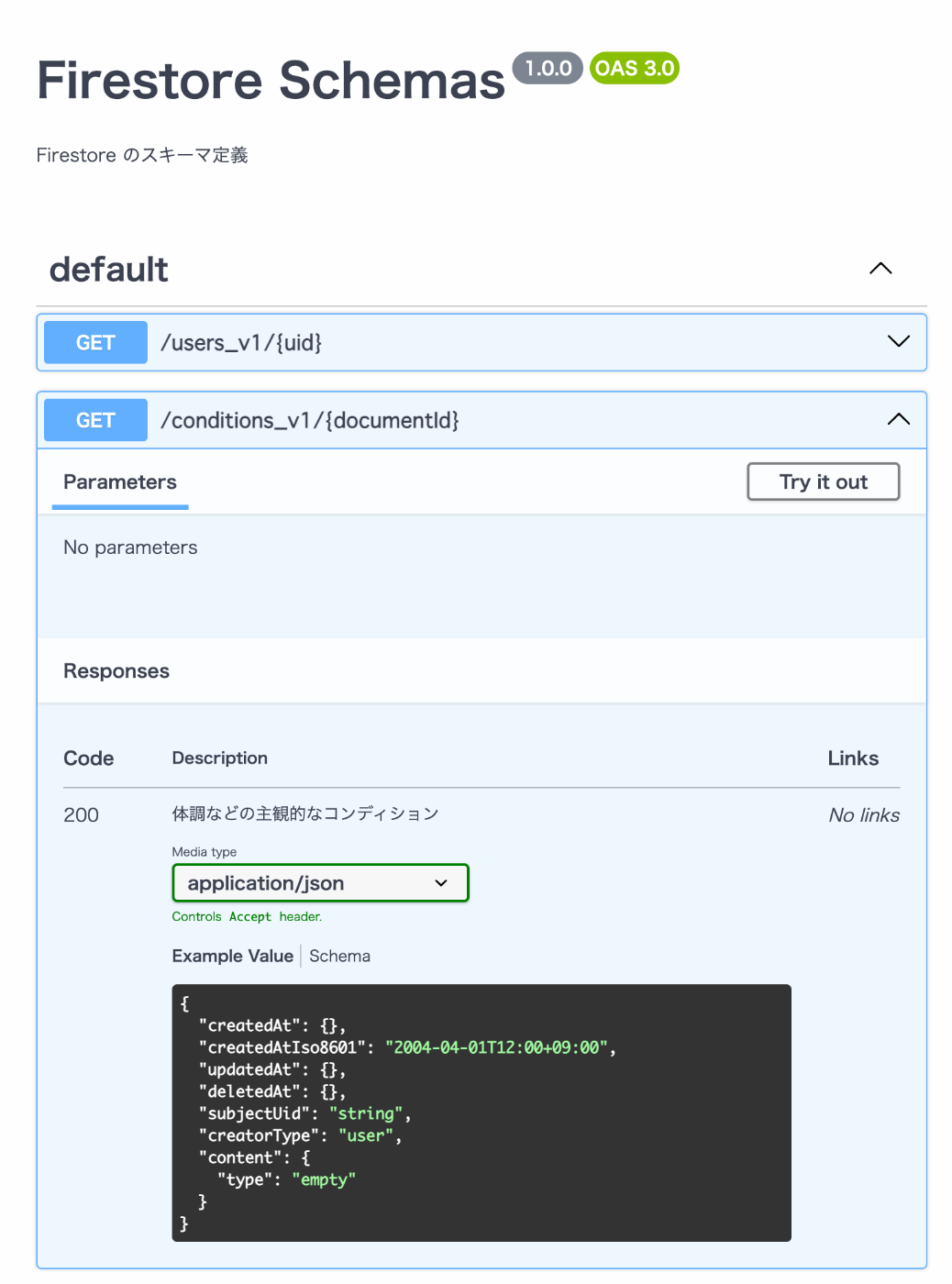Click the "creatorType": "user" line

pos(300,1135)
